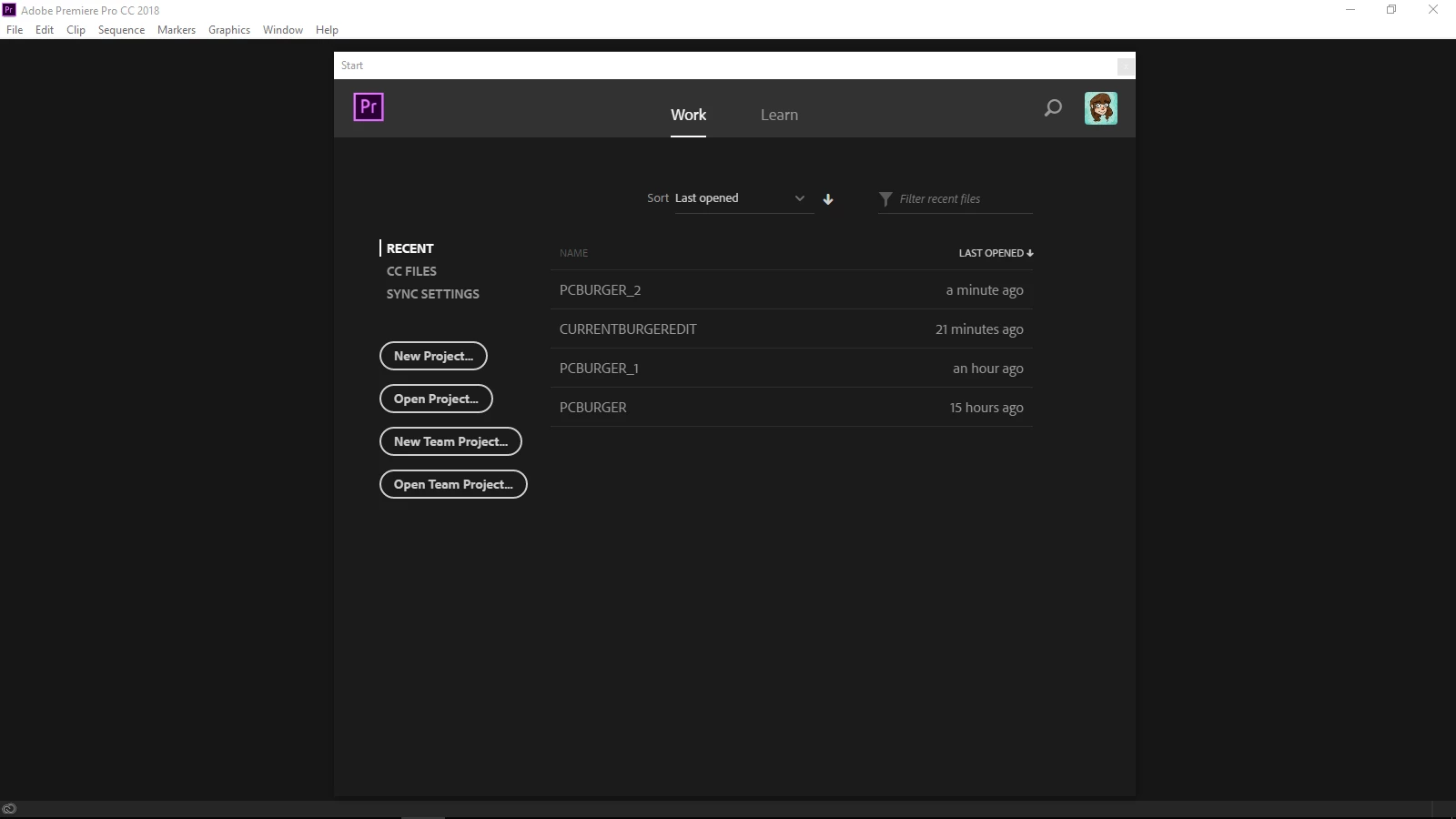Switch to the Work tab
The image size is (1456, 819).
tap(688, 115)
